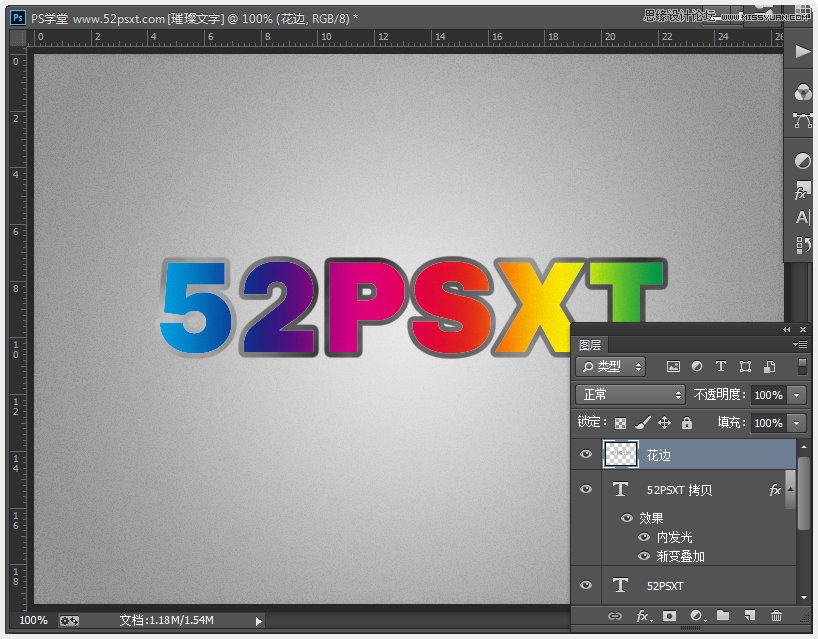This screenshot has width=818, height=639.
Task: Collapse the Layers panel double arrows
Action: tap(786, 330)
